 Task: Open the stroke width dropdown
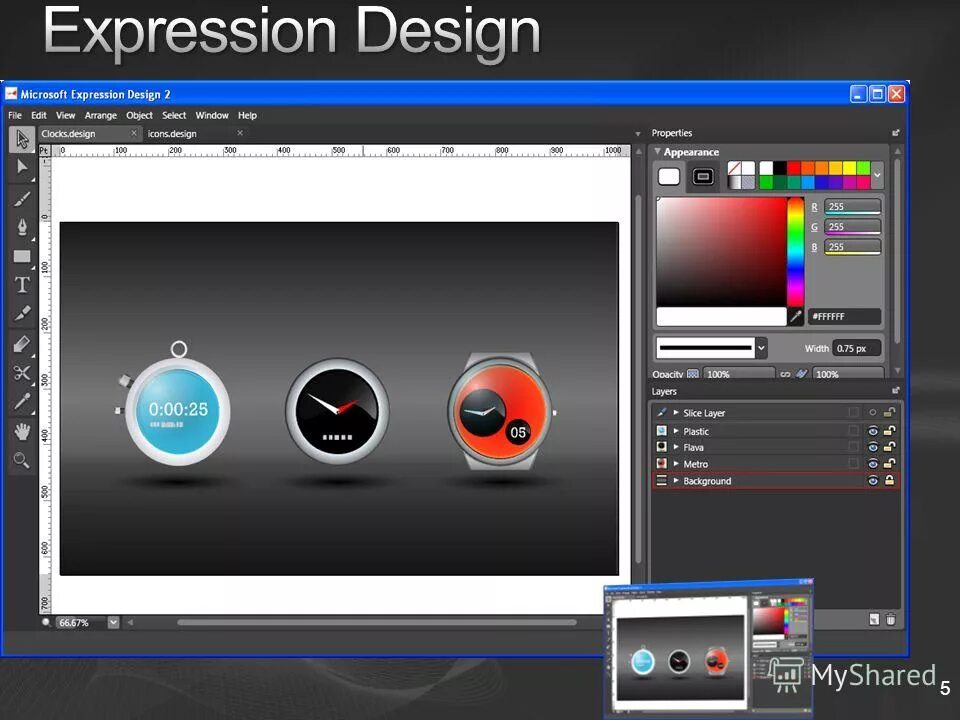point(761,348)
